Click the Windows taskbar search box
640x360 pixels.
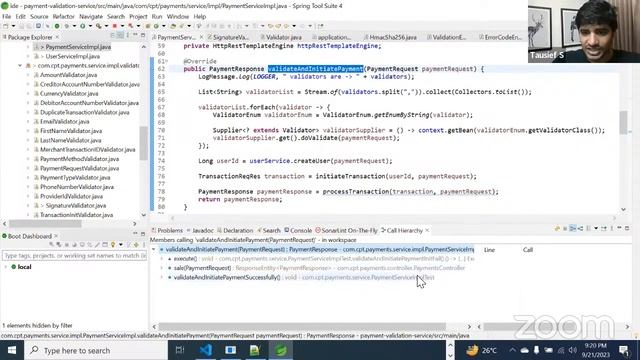(x=96, y=351)
